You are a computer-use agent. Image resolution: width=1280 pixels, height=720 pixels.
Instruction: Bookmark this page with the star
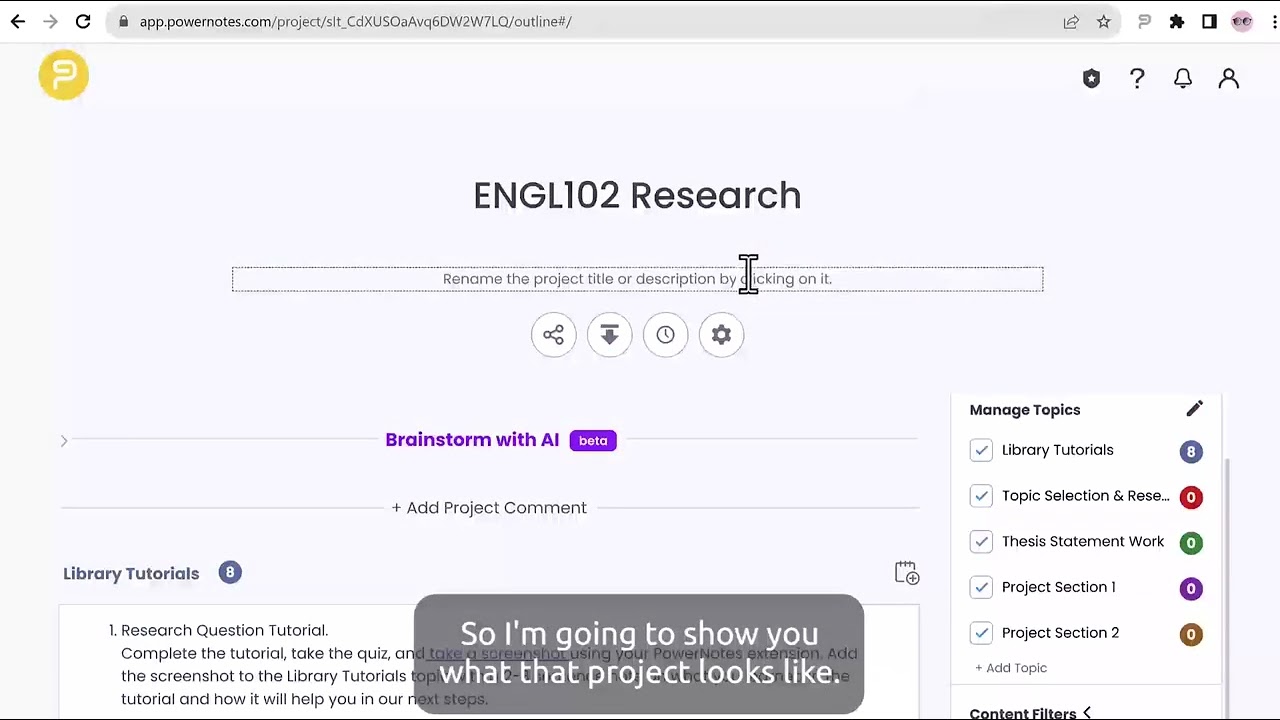coord(1103,21)
